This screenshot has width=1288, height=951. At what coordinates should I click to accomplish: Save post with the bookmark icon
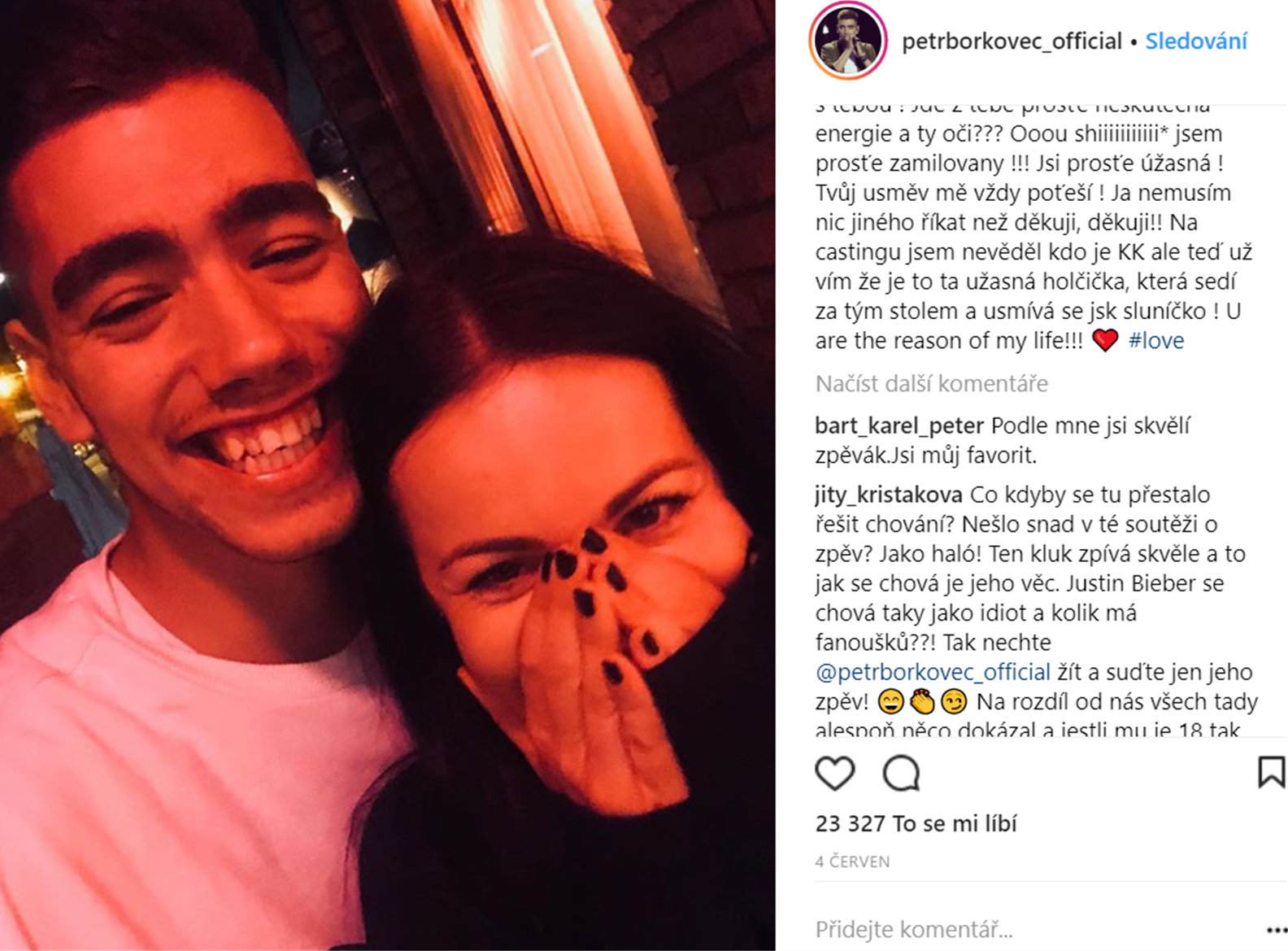1271,772
